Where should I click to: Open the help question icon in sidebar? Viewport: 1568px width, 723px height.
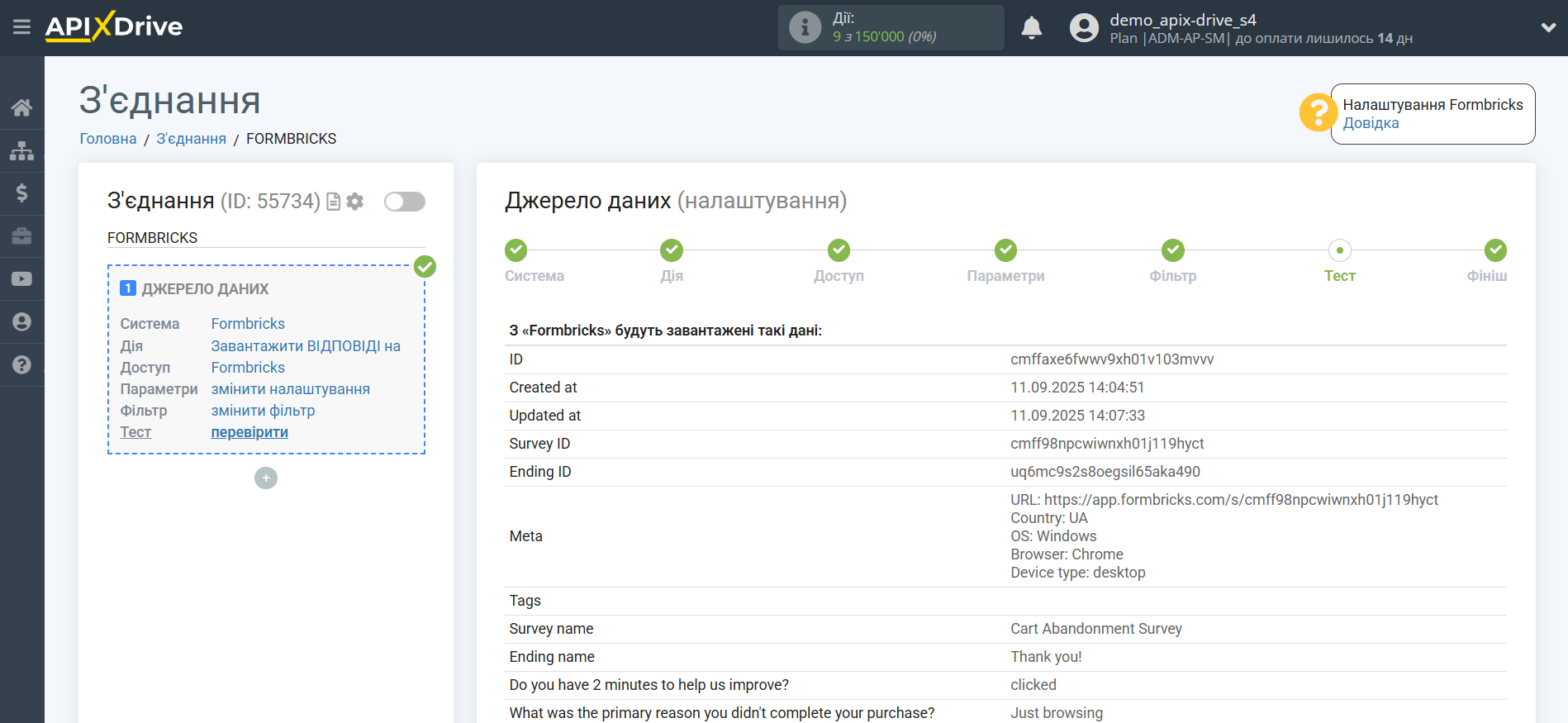click(x=22, y=365)
